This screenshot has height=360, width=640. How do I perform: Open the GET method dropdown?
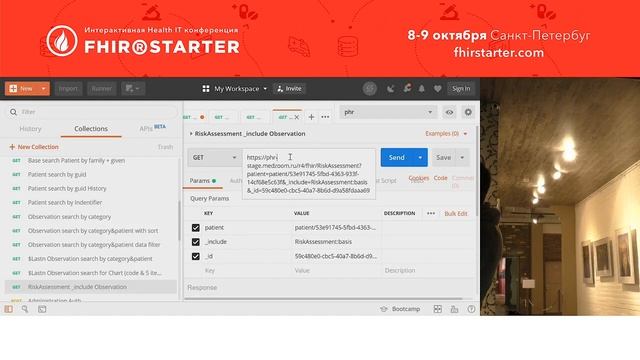click(x=215, y=158)
